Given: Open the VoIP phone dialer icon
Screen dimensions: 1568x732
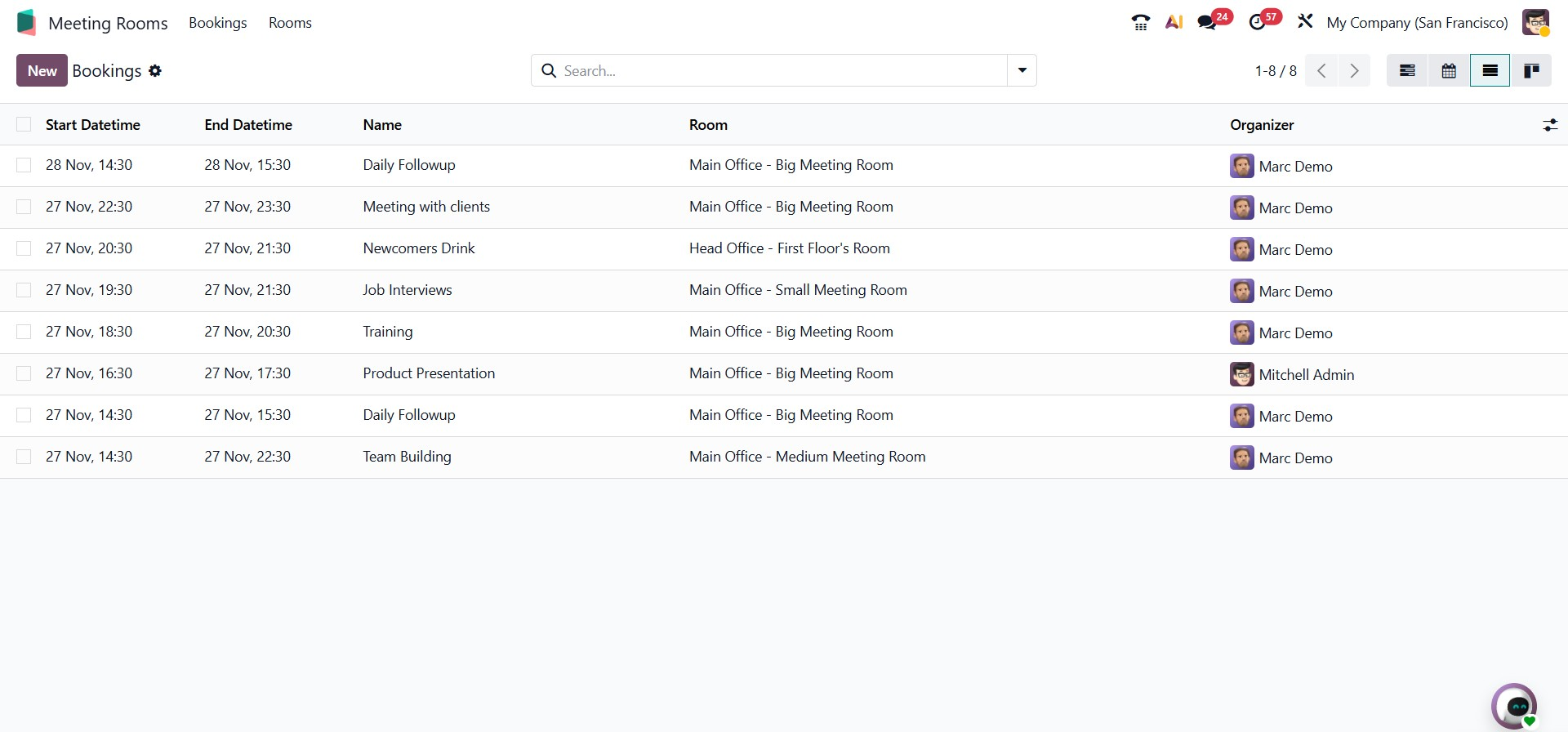Looking at the screenshot, I should click(1140, 23).
